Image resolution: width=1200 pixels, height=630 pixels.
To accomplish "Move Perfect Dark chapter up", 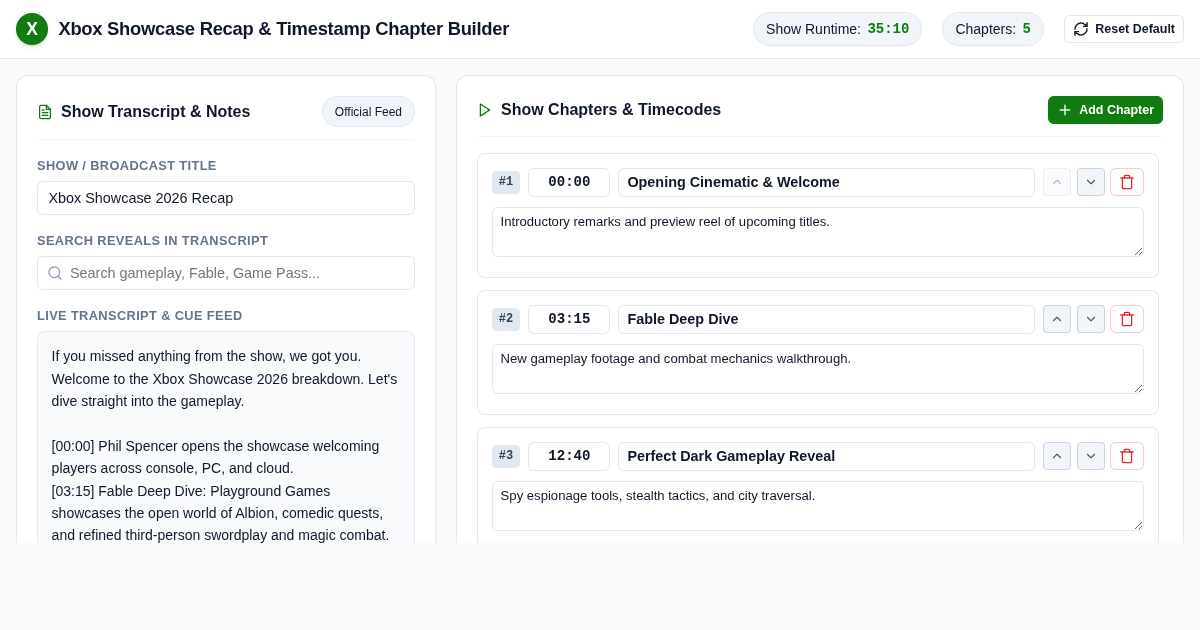I will point(1057,456).
